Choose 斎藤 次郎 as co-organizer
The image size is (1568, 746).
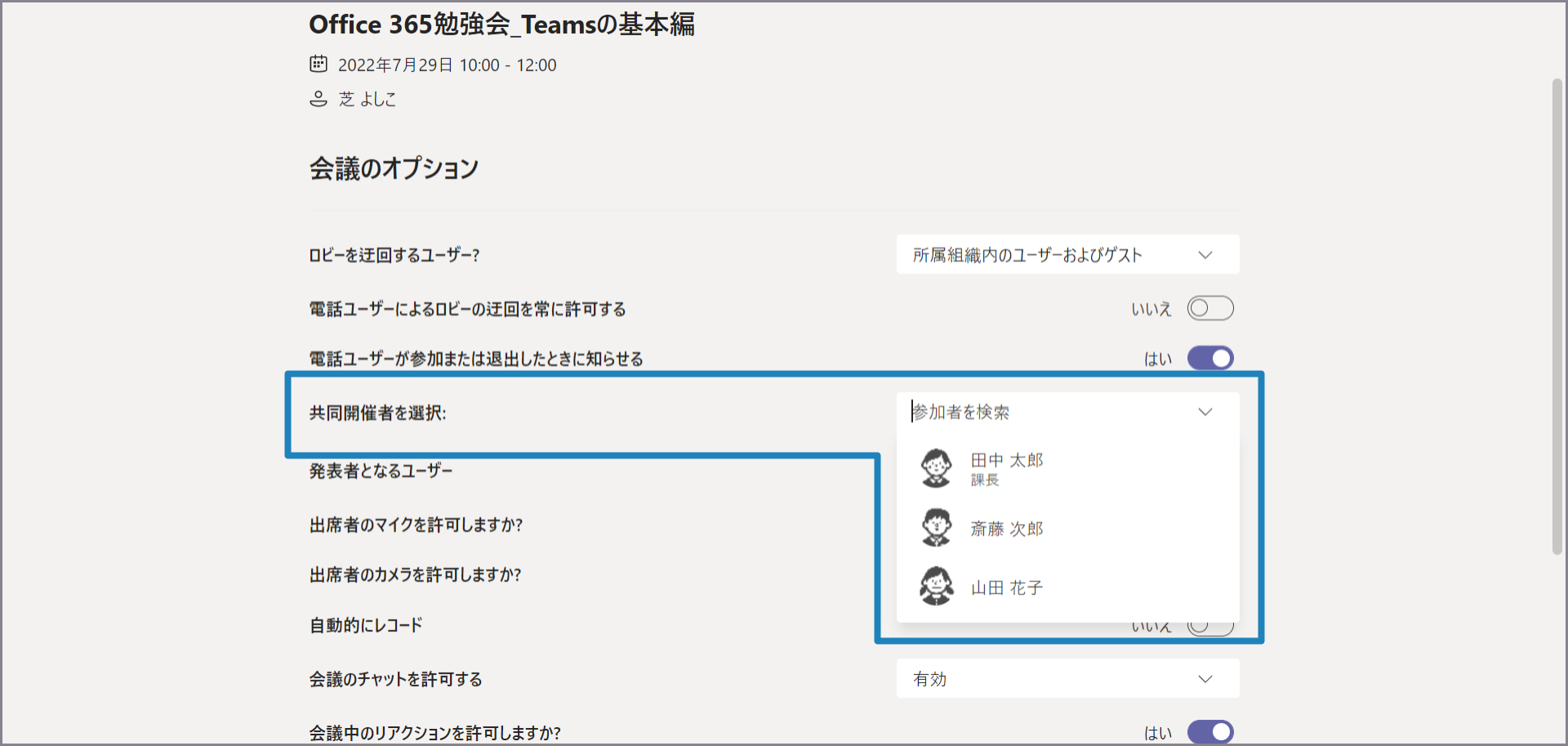(x=1067, y=528)
